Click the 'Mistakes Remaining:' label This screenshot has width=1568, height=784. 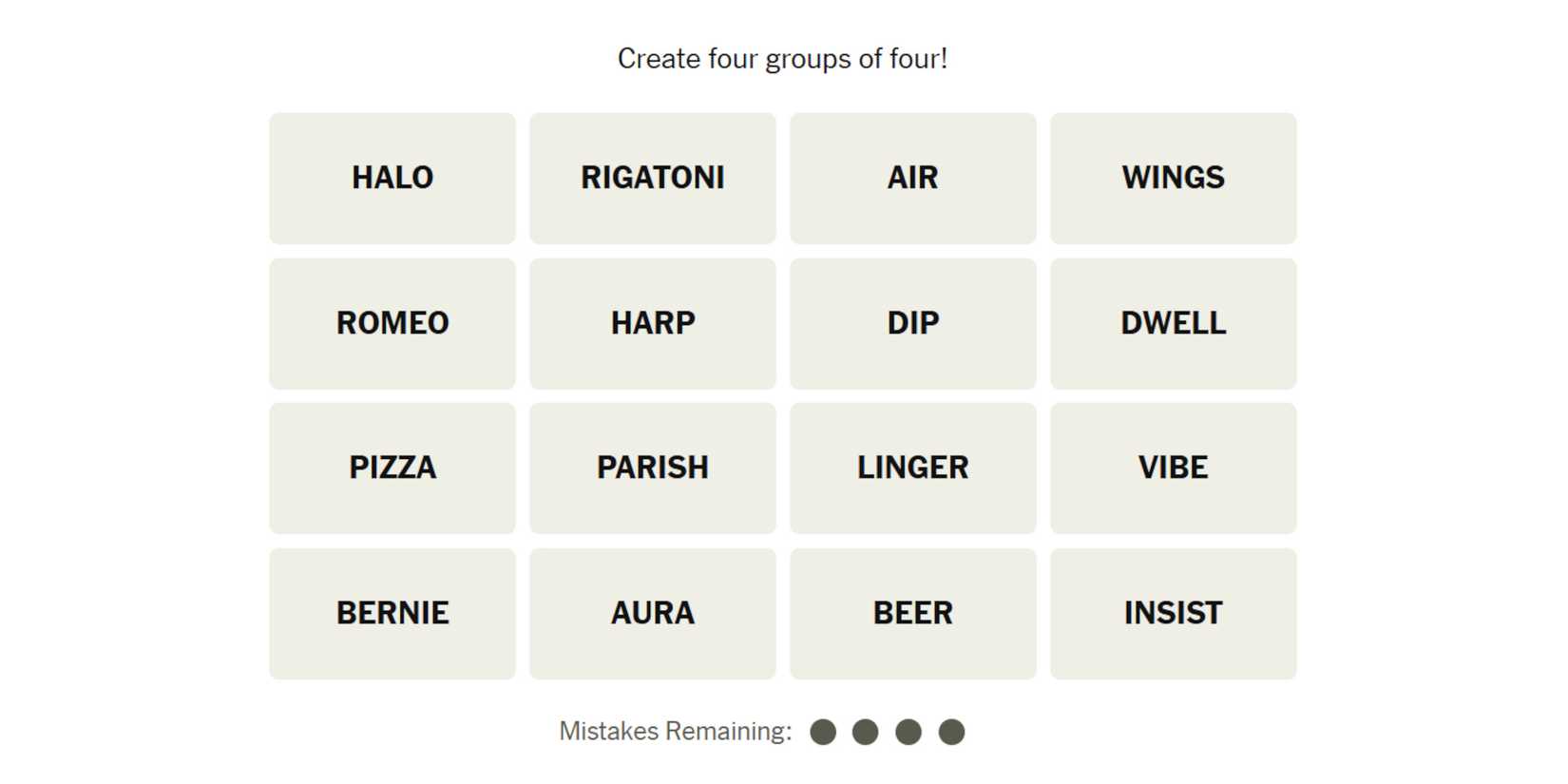675,731
